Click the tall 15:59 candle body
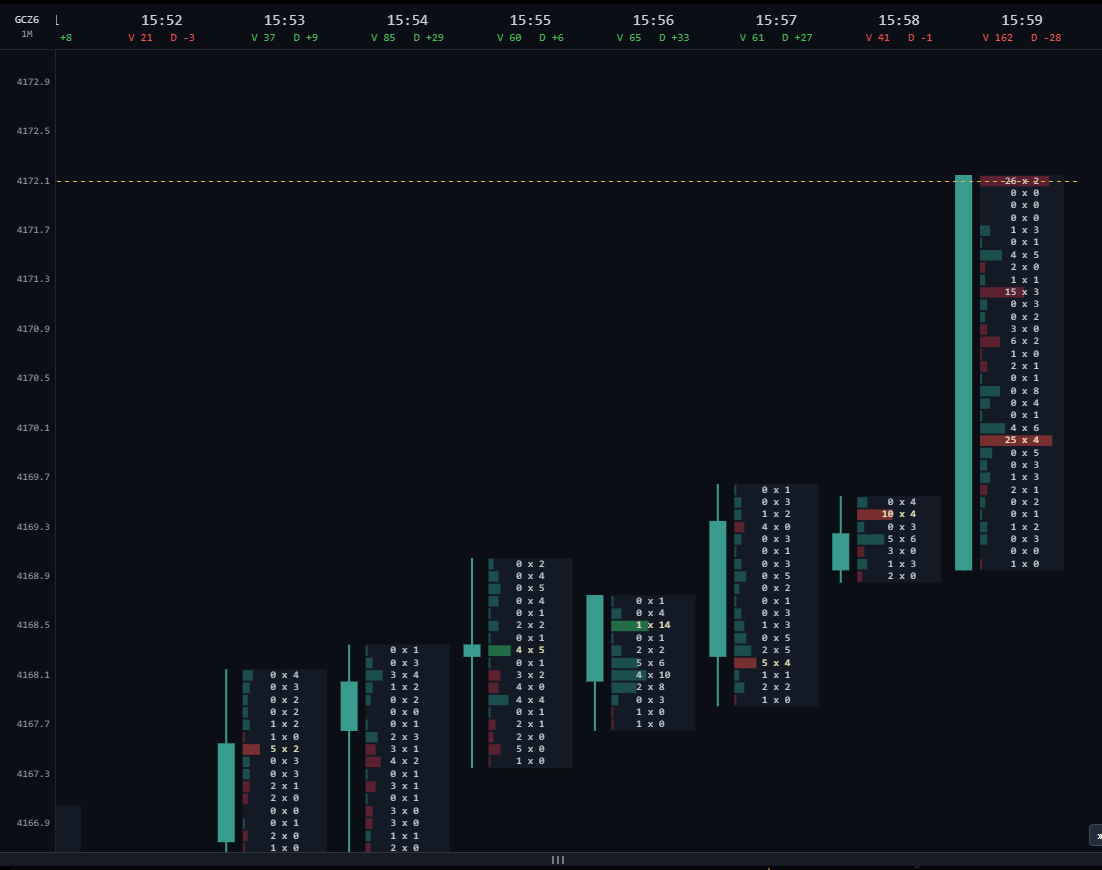Image resolution: width=1102 pixels, height=870 pixels. [x=964, y=372]
